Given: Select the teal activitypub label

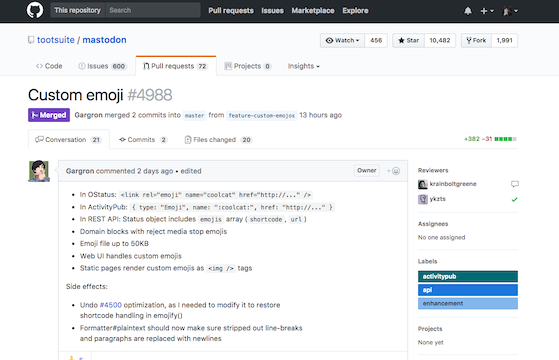Looking at the screenshot, I should [x=468, y=277].
